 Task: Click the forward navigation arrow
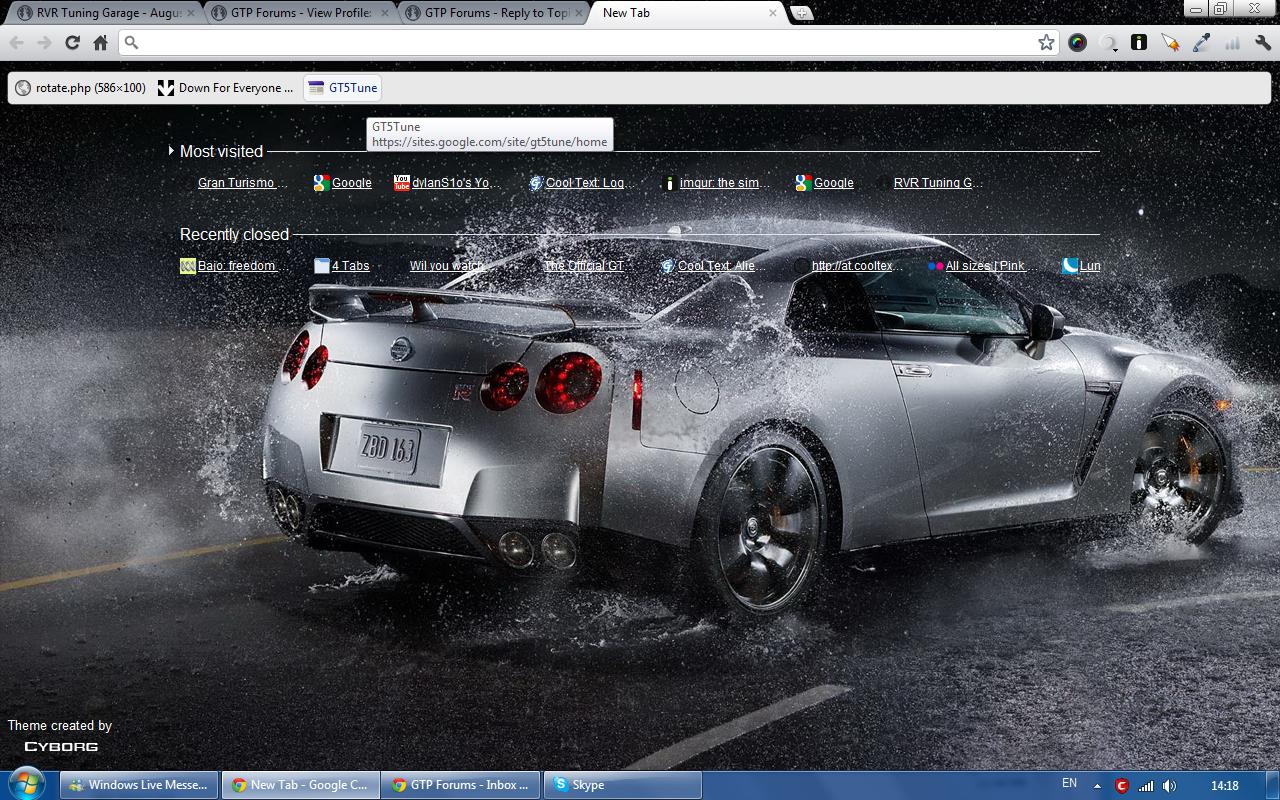coord(44,43)
